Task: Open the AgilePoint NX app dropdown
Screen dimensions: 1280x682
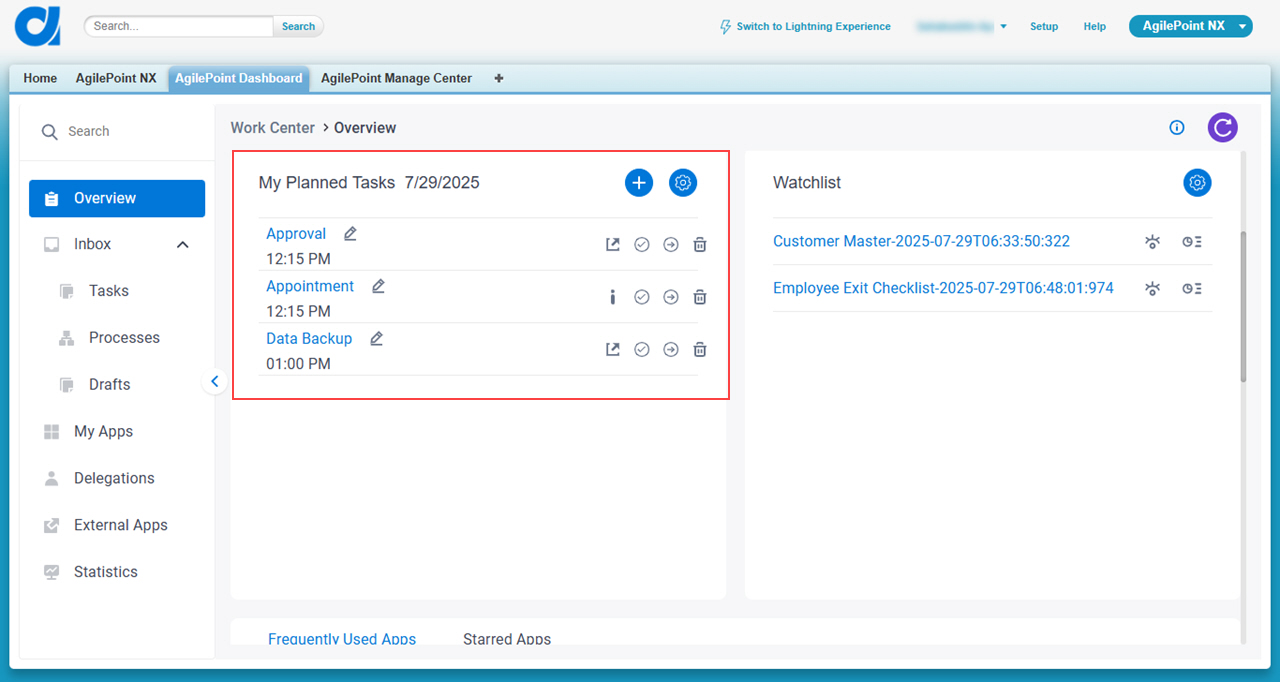Action: click(x=1190, y=26)
